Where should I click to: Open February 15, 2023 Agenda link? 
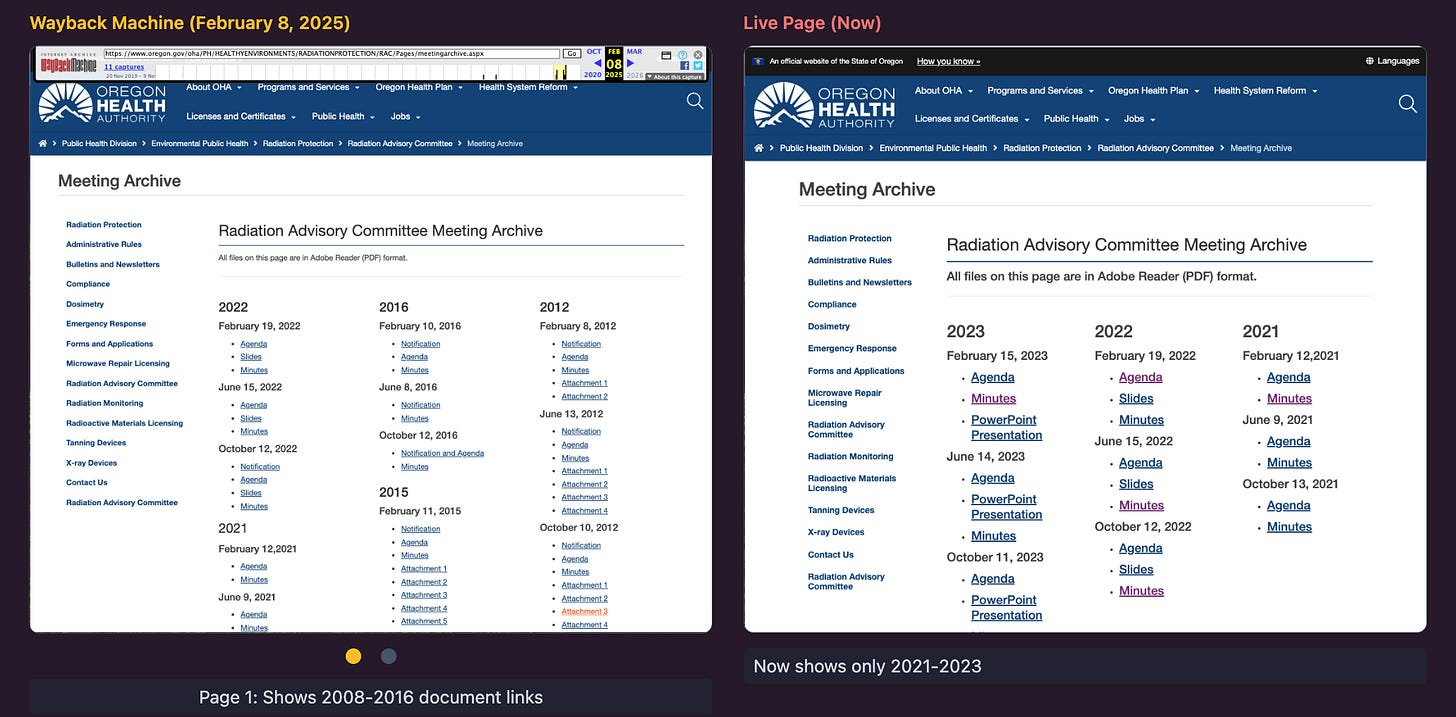pyautogui.click(x=993, y=377)
